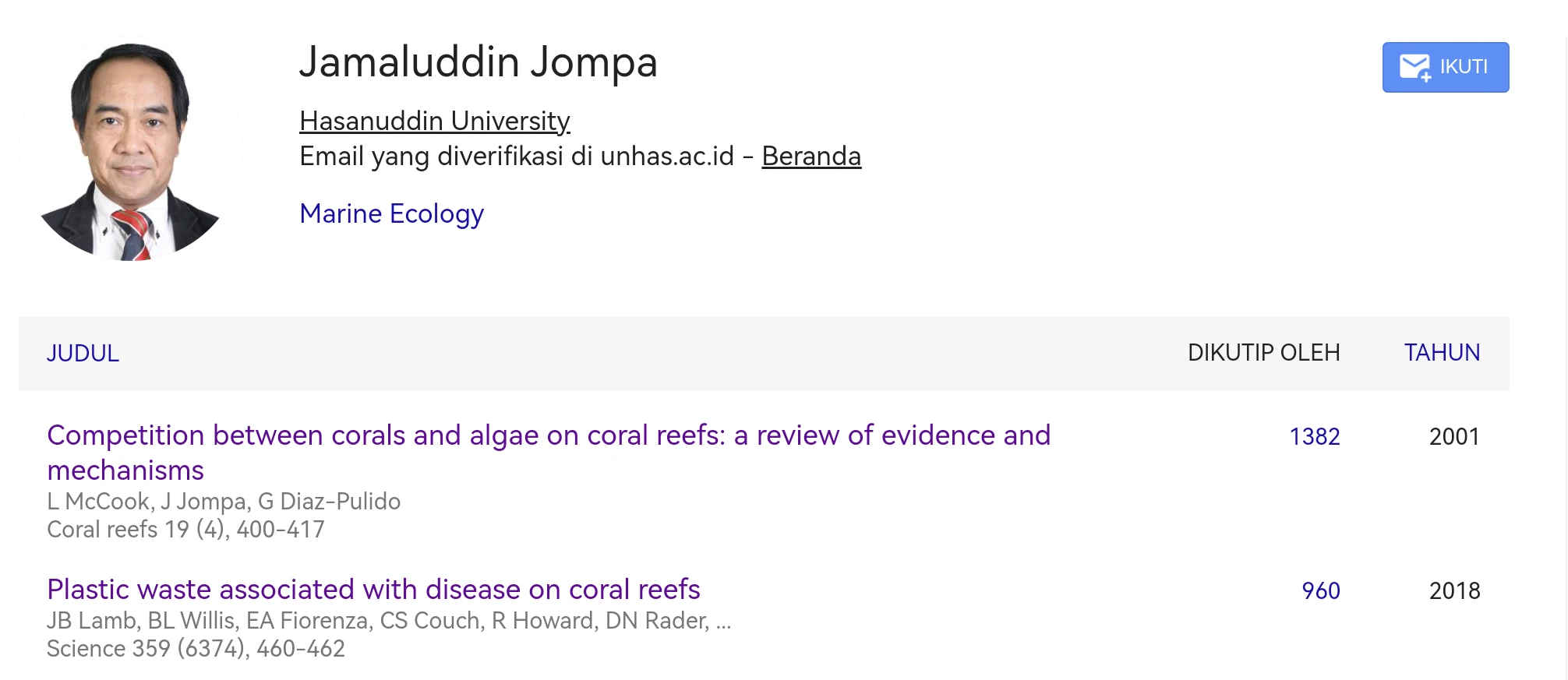Image resolution: width=1568 pixels, height=680 pixels.
Task: Open Plastic waste associated with disease article
Action: [x=373, y=590]
